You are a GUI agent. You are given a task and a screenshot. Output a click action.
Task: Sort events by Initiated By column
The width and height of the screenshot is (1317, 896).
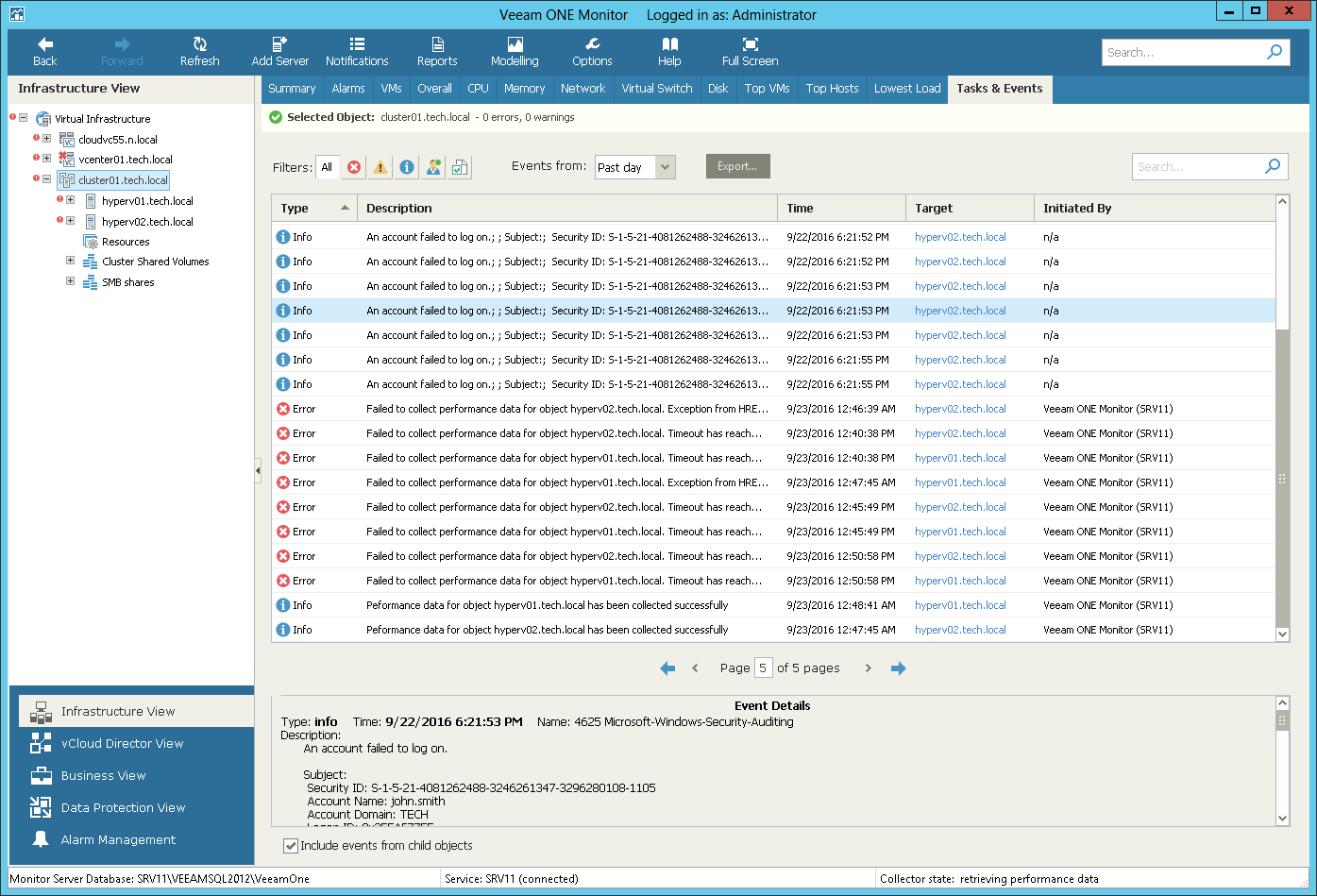pyautogui.click(x=1154, y=209)
